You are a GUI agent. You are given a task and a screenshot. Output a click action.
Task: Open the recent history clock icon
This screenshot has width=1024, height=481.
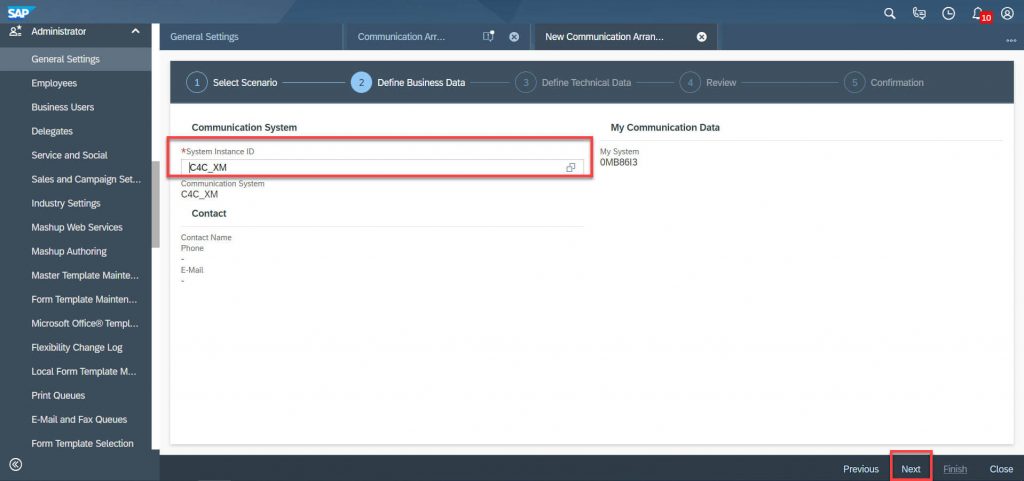pyautogui.click(x=948, y=13)
